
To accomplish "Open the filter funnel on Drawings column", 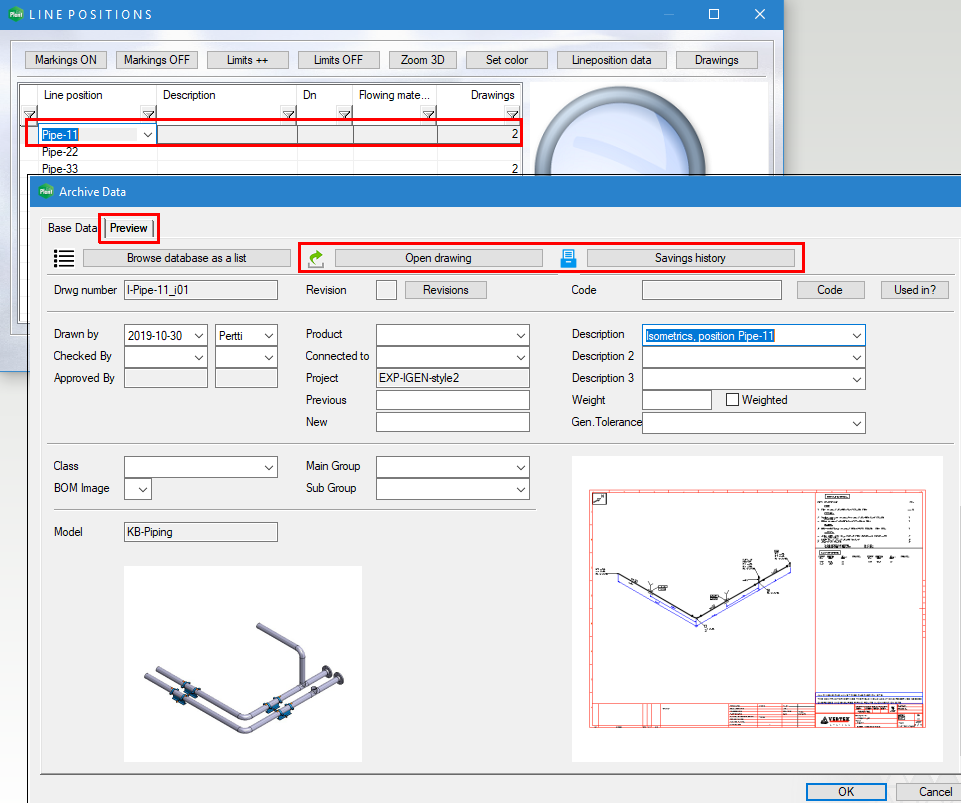I will click(x=510, y=114).
